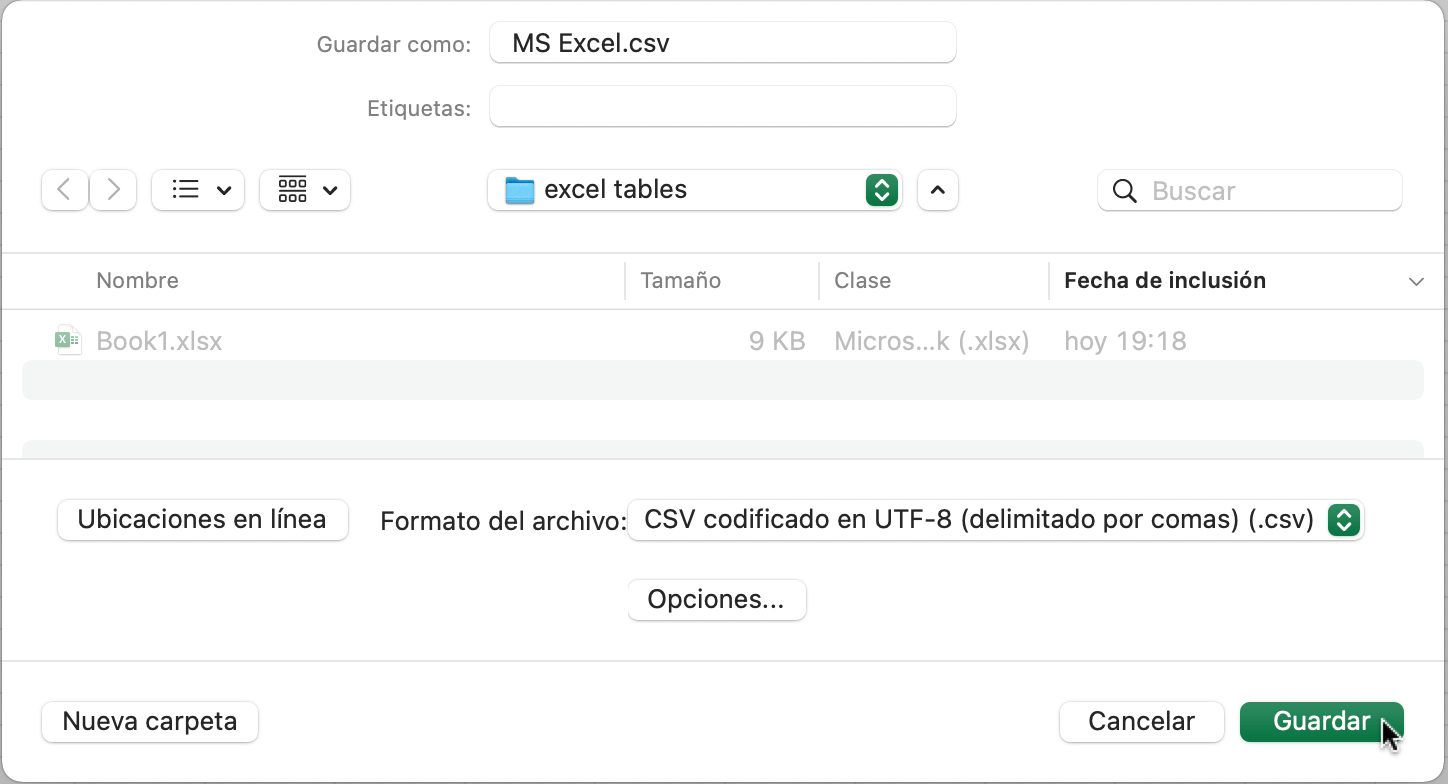This screenshot has width=1448, height=784.
Task: Select the Book1.xlsx Excel file icon
Action: (66, 340)
